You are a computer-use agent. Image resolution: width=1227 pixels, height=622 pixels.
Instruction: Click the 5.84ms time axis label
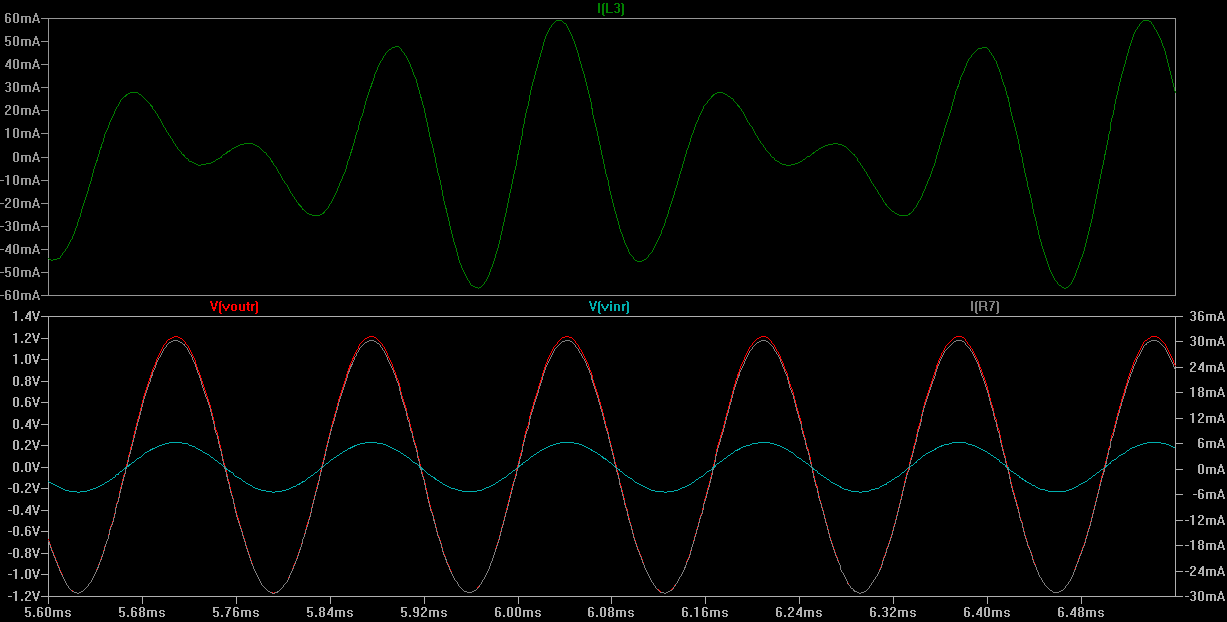point(329,611)
